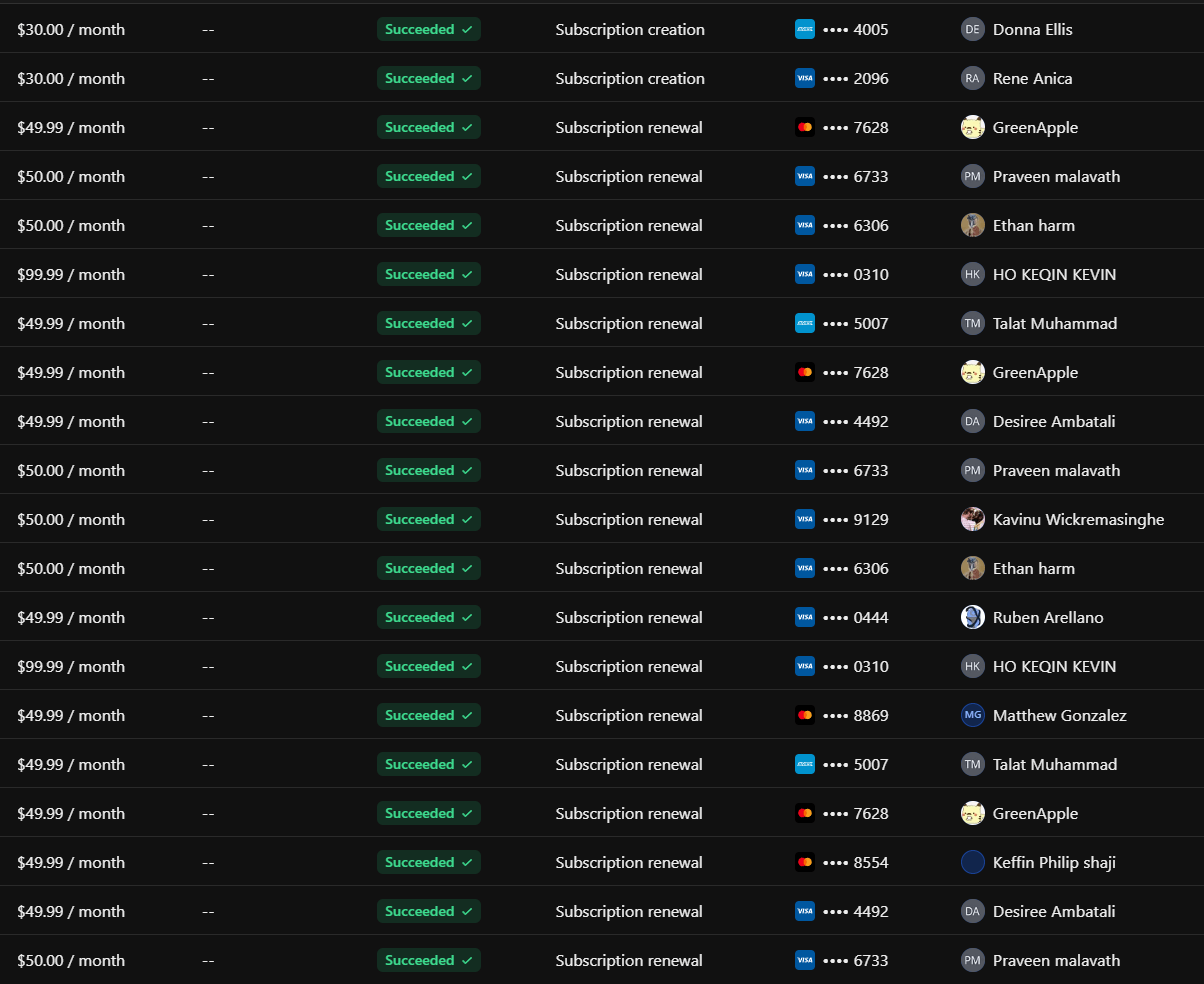This screenshot has height=984, width=1204.
Task: Click Kavinu Wickremasinghe's profile picture
Action: pyautogui.click(x=973, y=520)
